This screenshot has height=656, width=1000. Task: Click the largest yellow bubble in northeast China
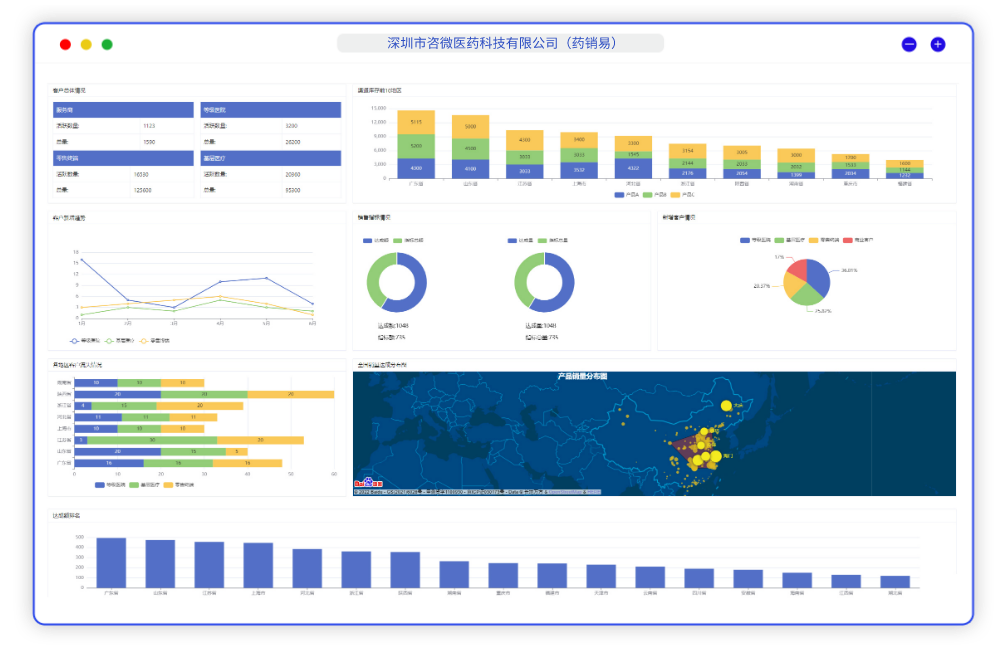click(726, 405)
